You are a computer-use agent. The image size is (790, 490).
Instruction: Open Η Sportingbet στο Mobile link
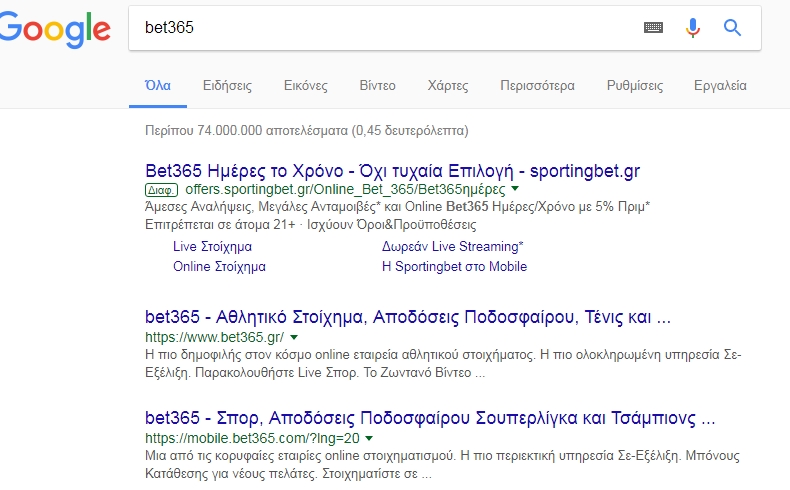point(454,266)
